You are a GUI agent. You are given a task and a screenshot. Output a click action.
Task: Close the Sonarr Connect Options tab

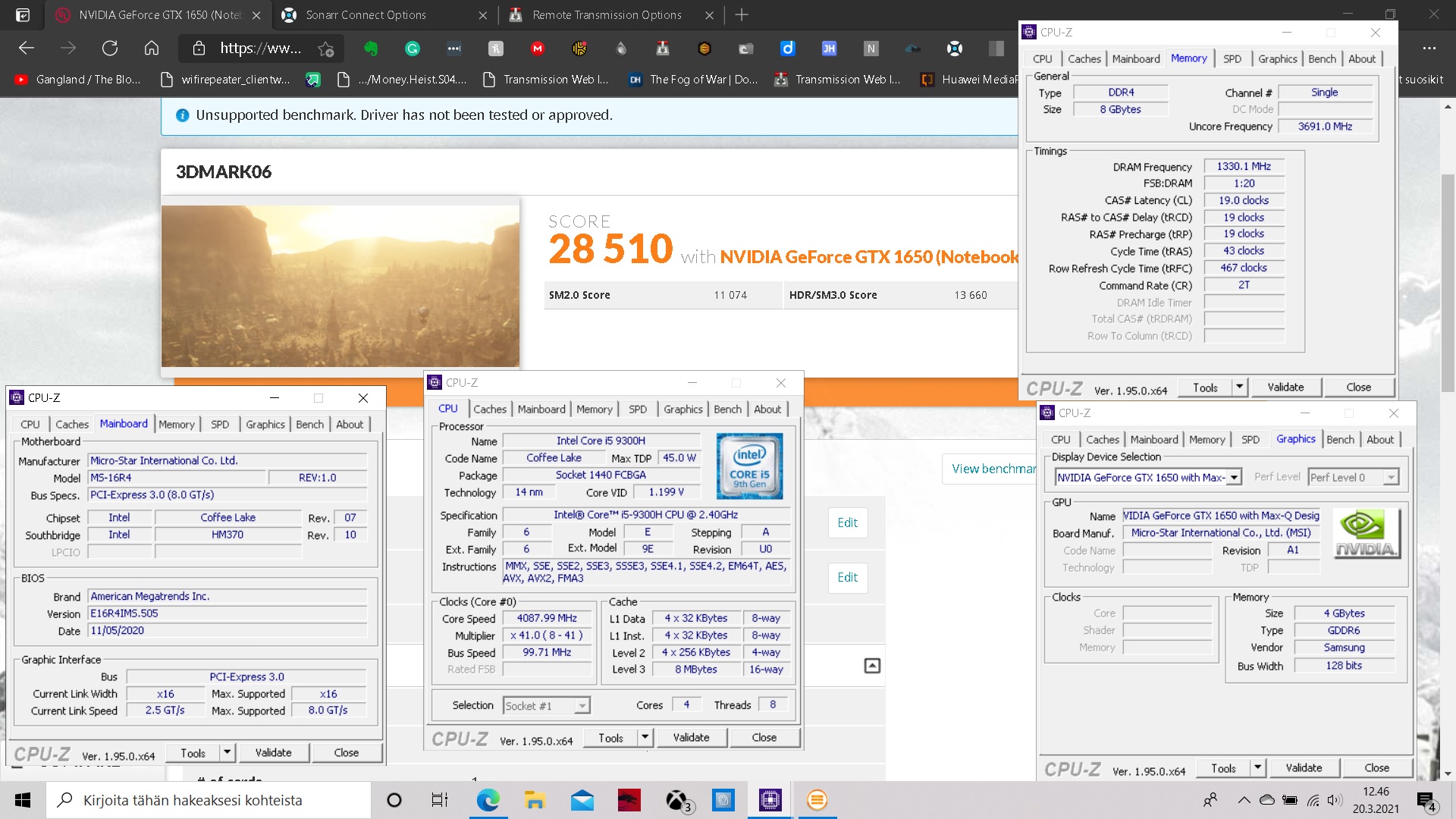click(483, 15)
